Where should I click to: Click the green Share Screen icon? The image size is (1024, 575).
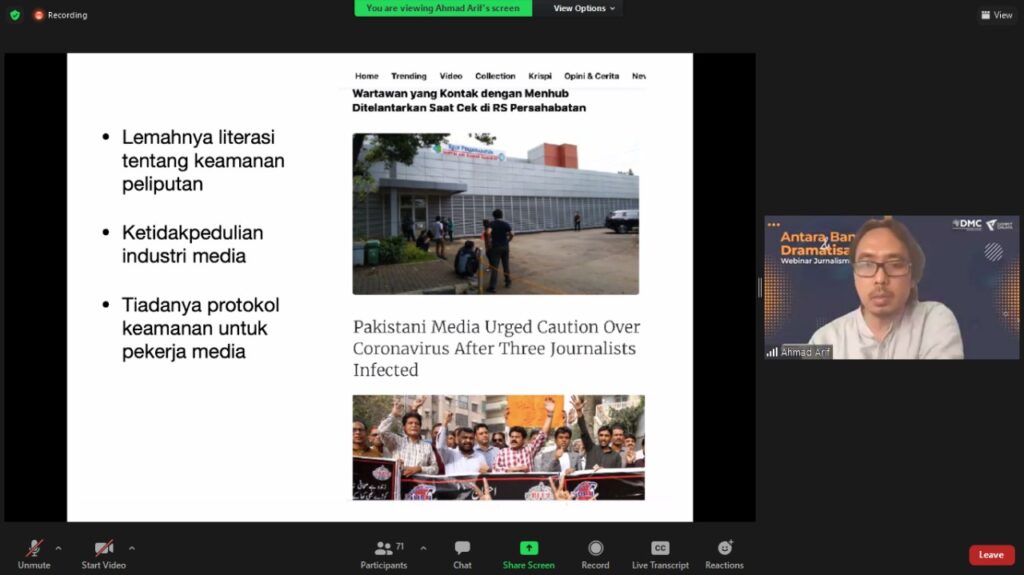[528, 554]
